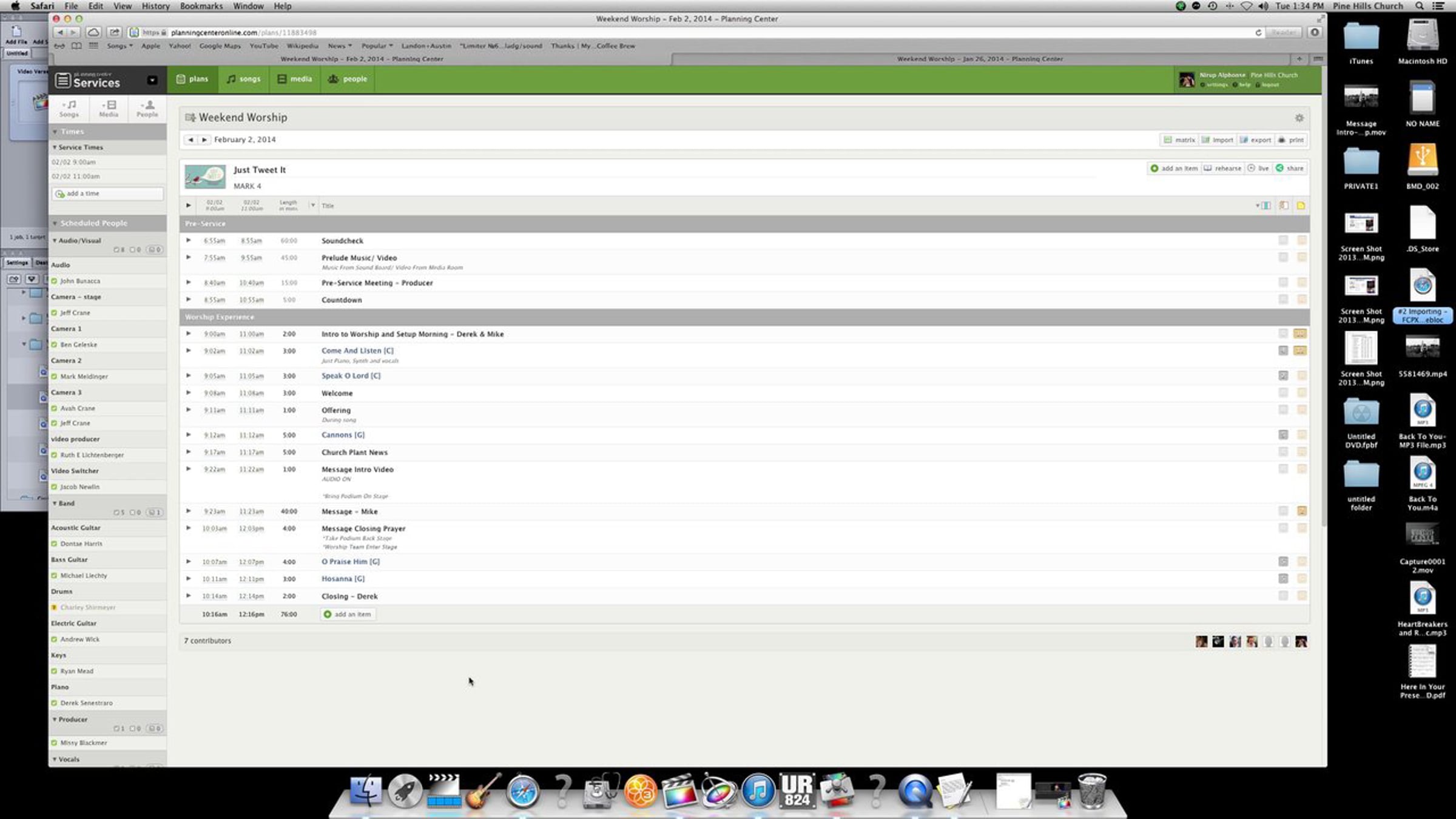Click the share plan button
The image size is (1456, 819).
1289,169
